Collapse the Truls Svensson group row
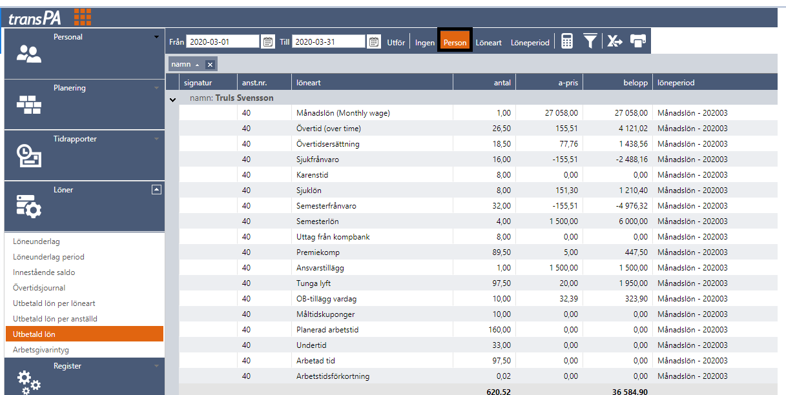 pyautogui.click(x=173, y=99)
